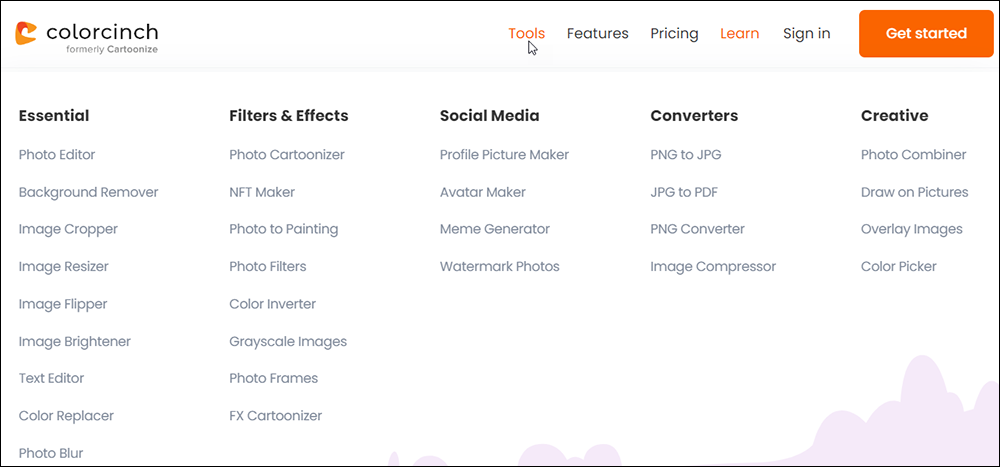Click the Get started button
Image resolution: width=1000 pixels, height=467 pixels.
pyautogui.click(x=926, y=33)
